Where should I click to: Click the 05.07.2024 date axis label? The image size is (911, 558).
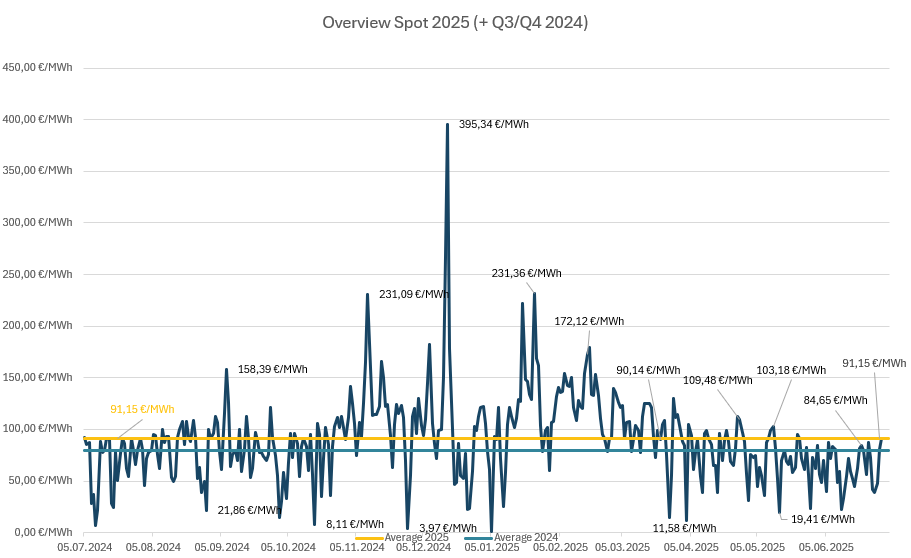(x=84, y=548)
